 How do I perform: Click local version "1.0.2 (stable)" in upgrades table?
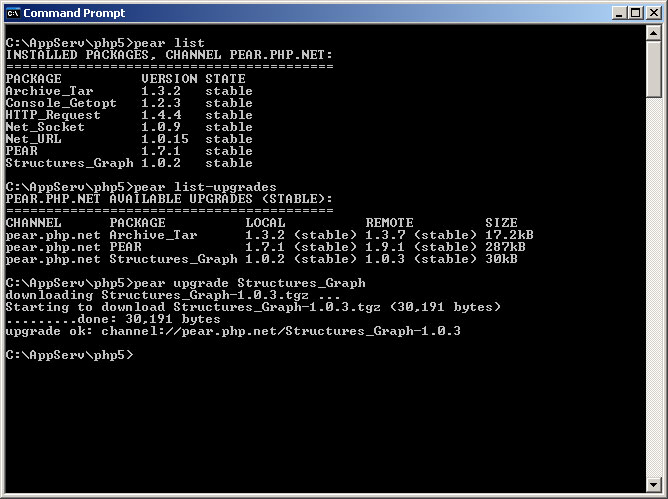301,259
